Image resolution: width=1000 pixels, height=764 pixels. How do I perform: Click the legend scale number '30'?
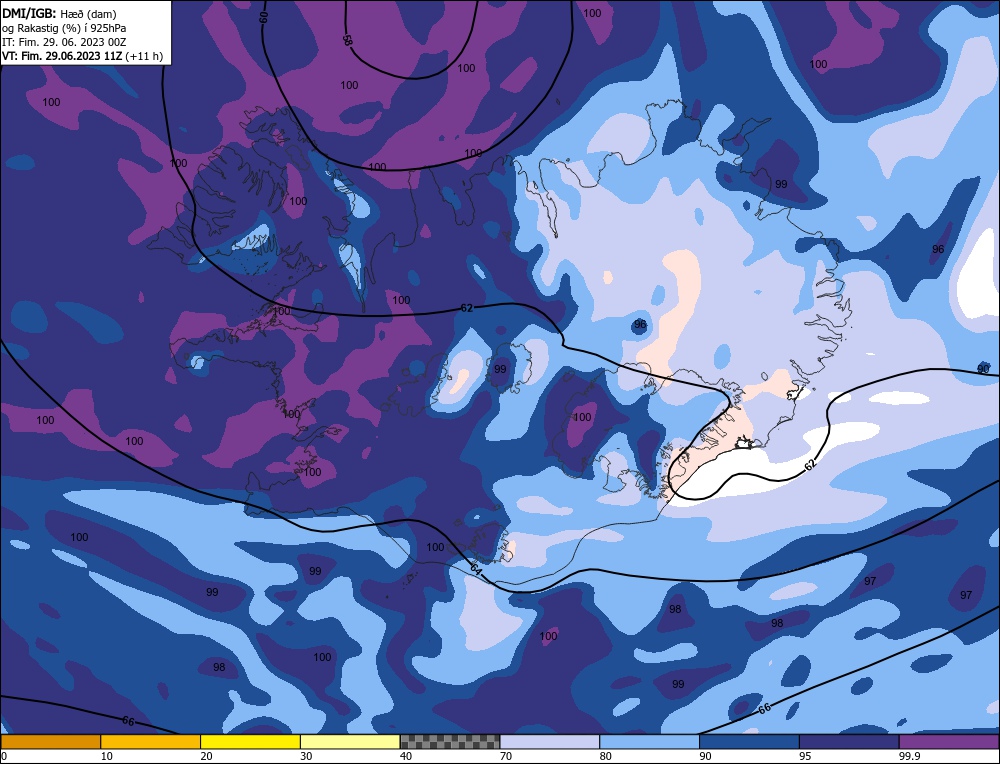(x=306, y=756)
